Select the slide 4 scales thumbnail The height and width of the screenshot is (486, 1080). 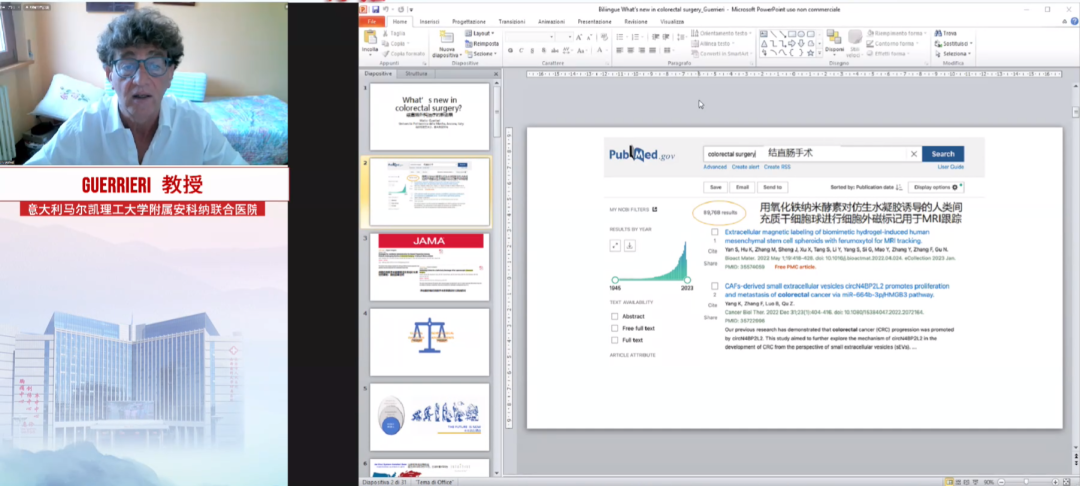click(430, 342)
